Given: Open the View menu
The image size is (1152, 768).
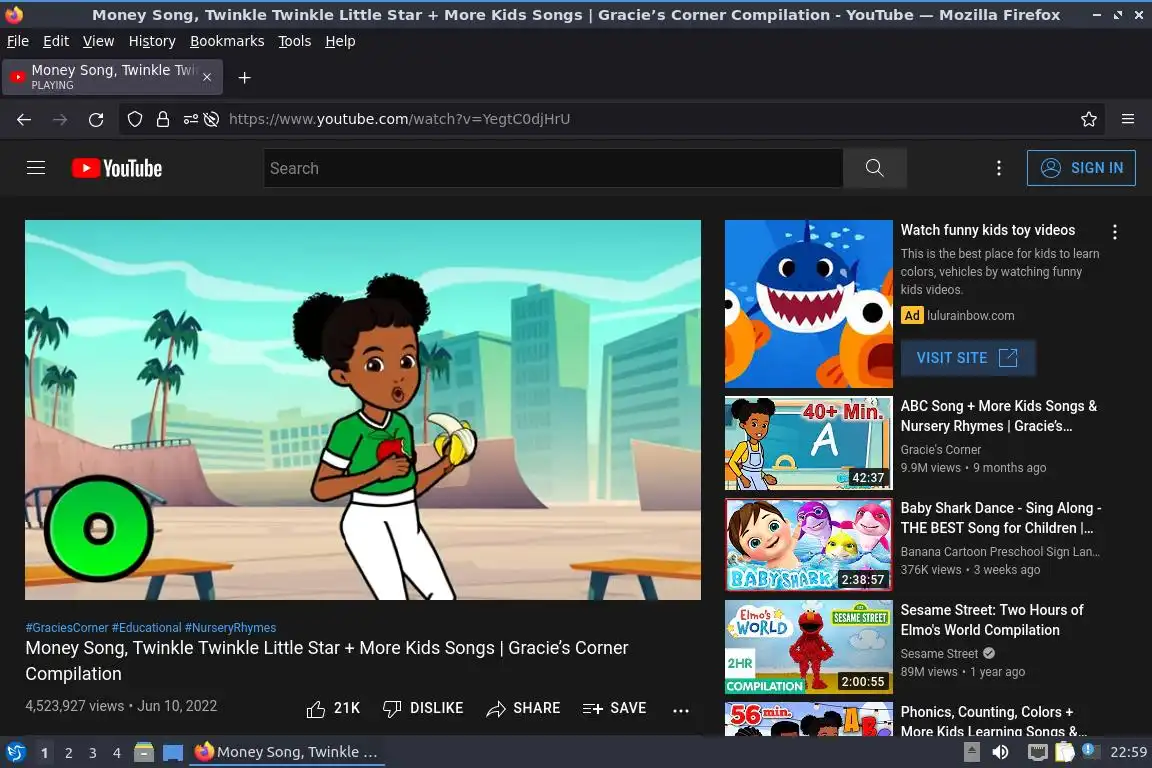Looking at the screenshot, I should (x=98, y=41).
